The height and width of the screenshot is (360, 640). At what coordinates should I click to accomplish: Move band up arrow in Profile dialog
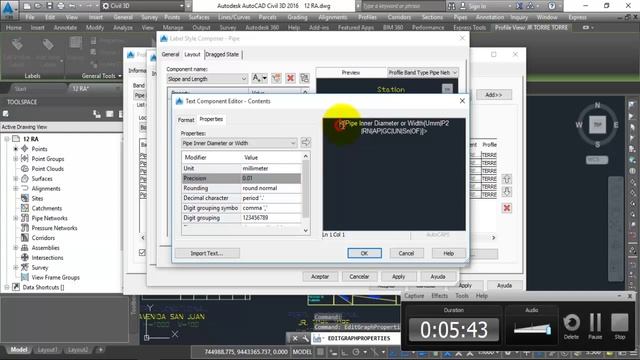click(x=507, y=179)
